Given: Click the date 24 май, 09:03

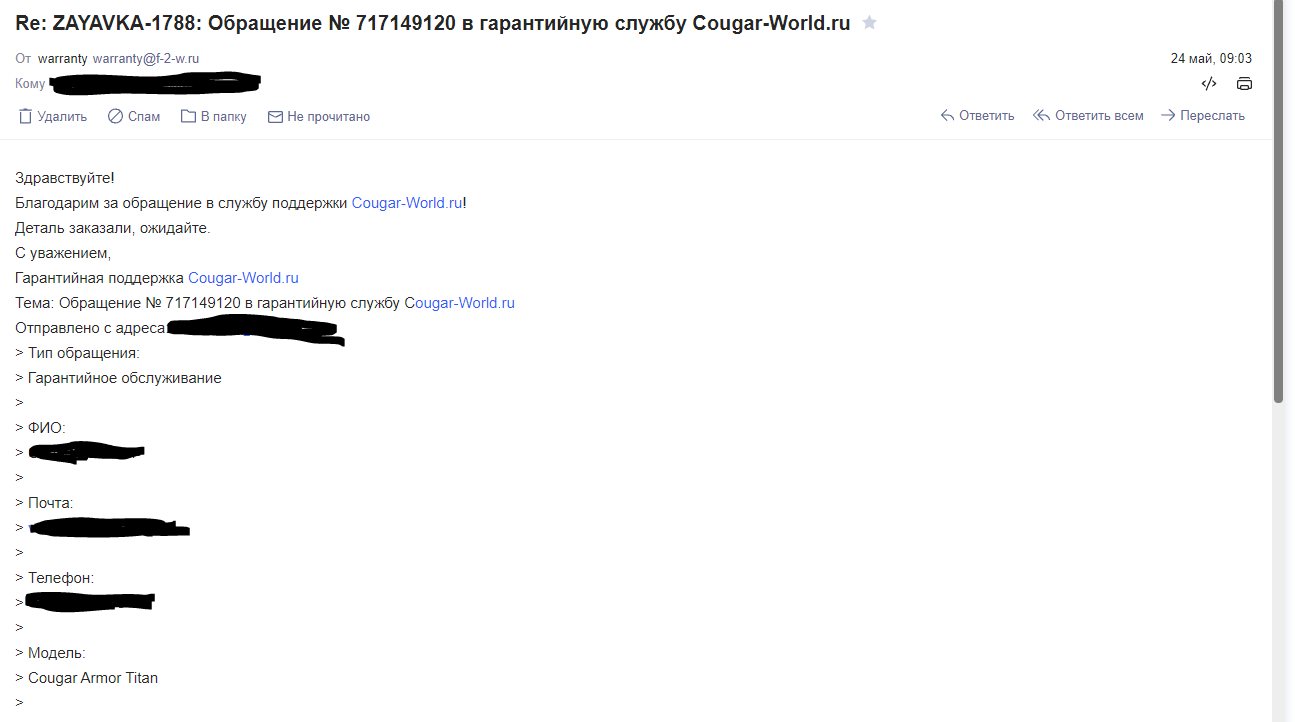Looking at the screenshot, I should 1211,59.
